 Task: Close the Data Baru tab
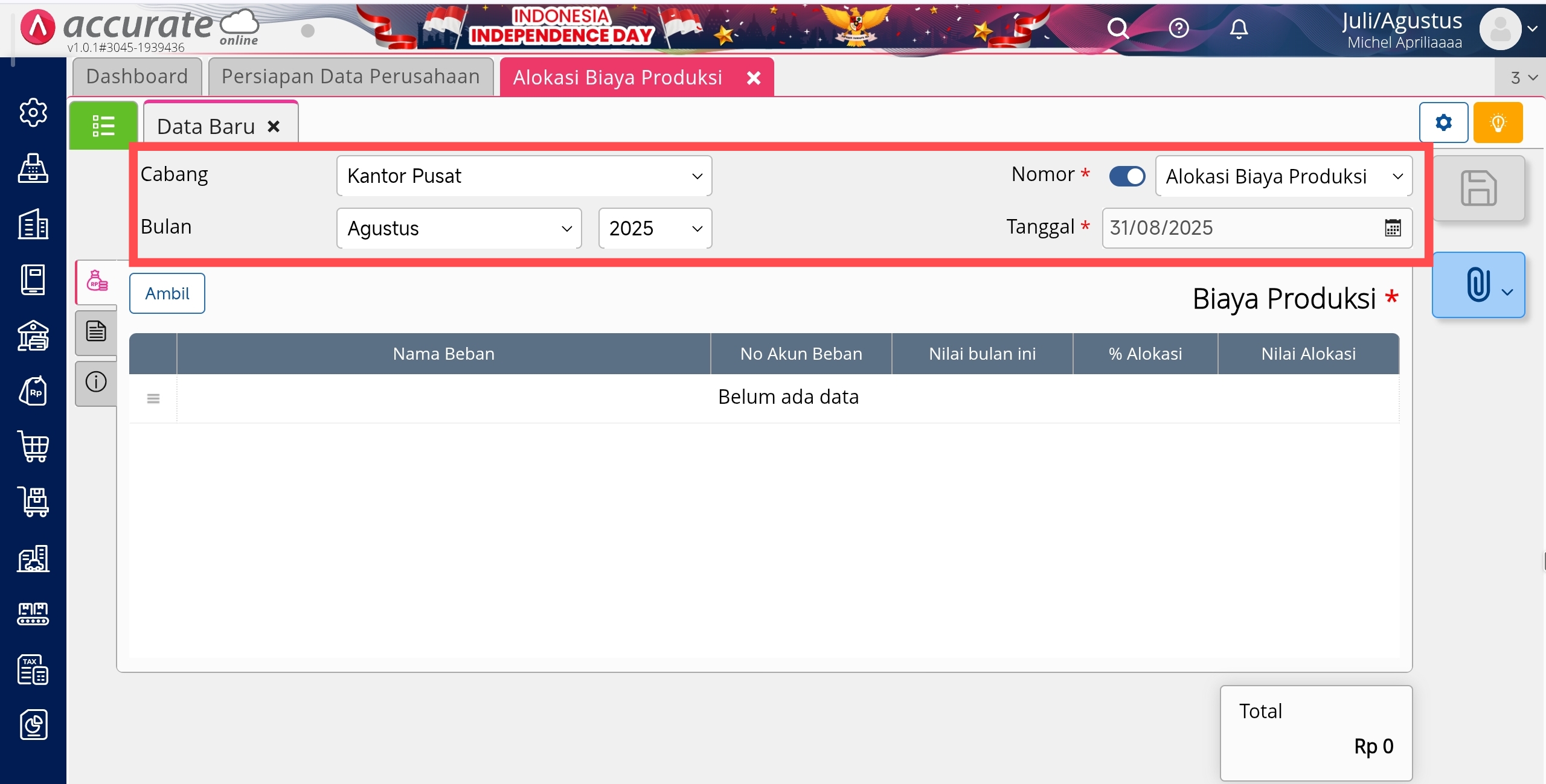coord(274,127)
